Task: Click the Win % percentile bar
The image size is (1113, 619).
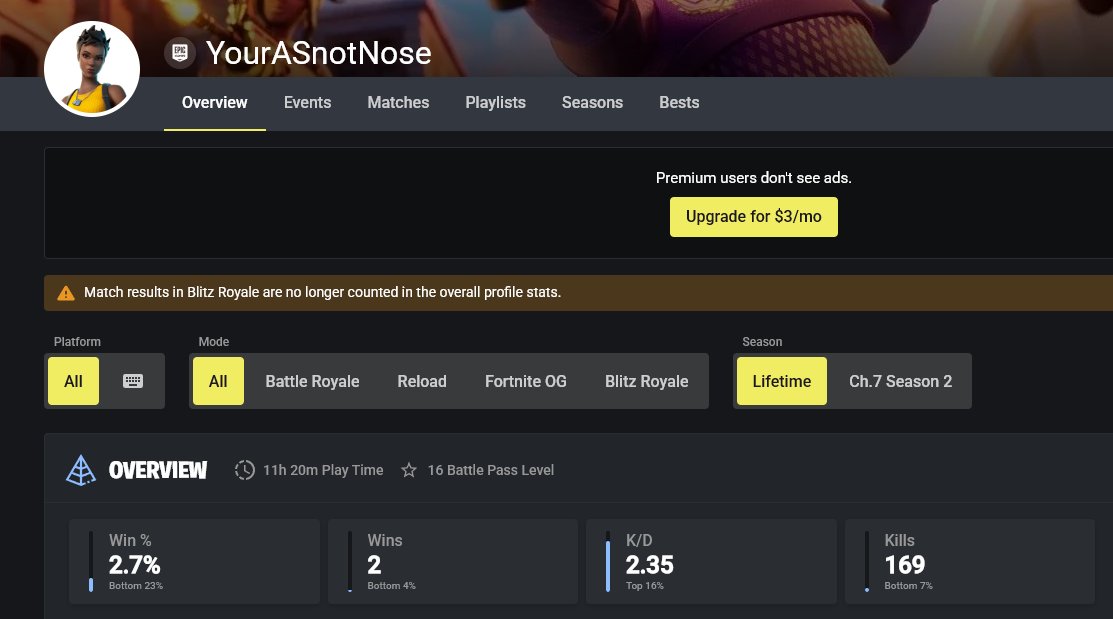Action: click(x=91, y=562)
